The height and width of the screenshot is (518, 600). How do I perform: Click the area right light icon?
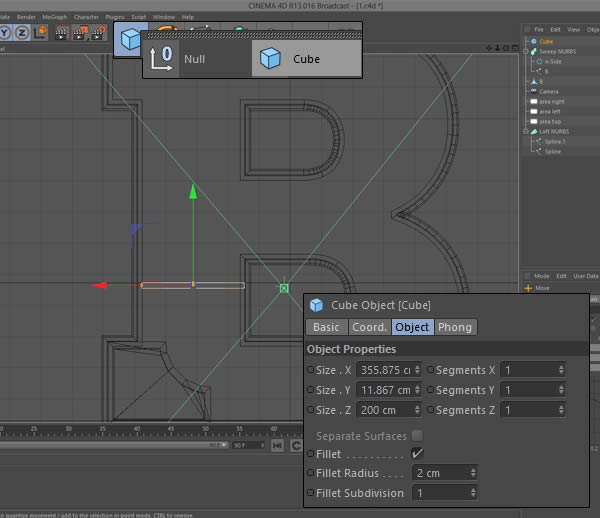pyautogui.click(x=534, y=101)
